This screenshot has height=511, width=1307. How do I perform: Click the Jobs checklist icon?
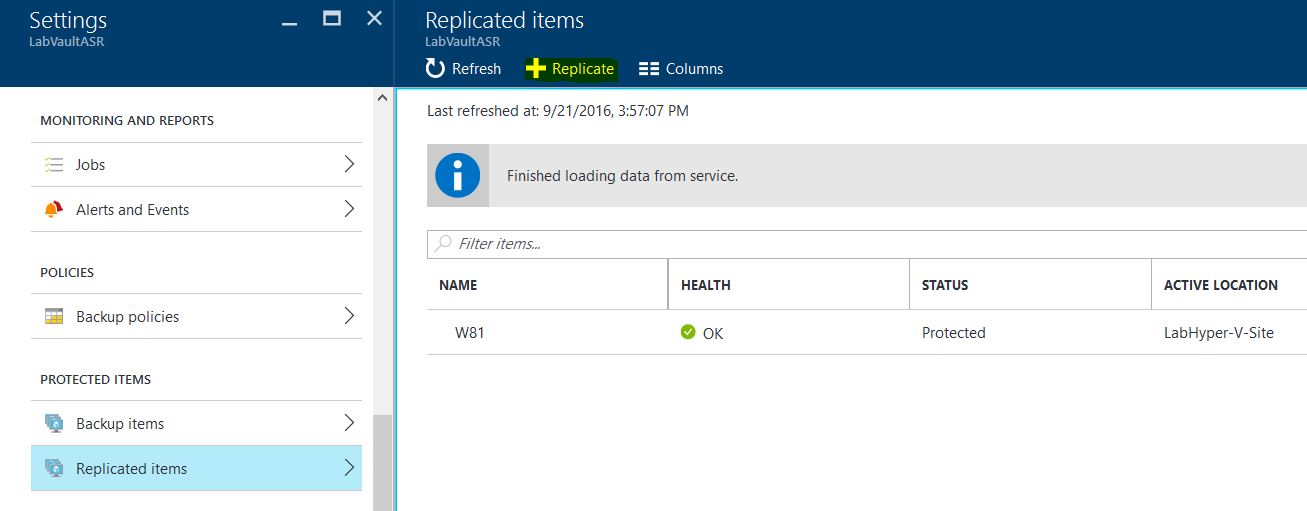click(54, 165)
